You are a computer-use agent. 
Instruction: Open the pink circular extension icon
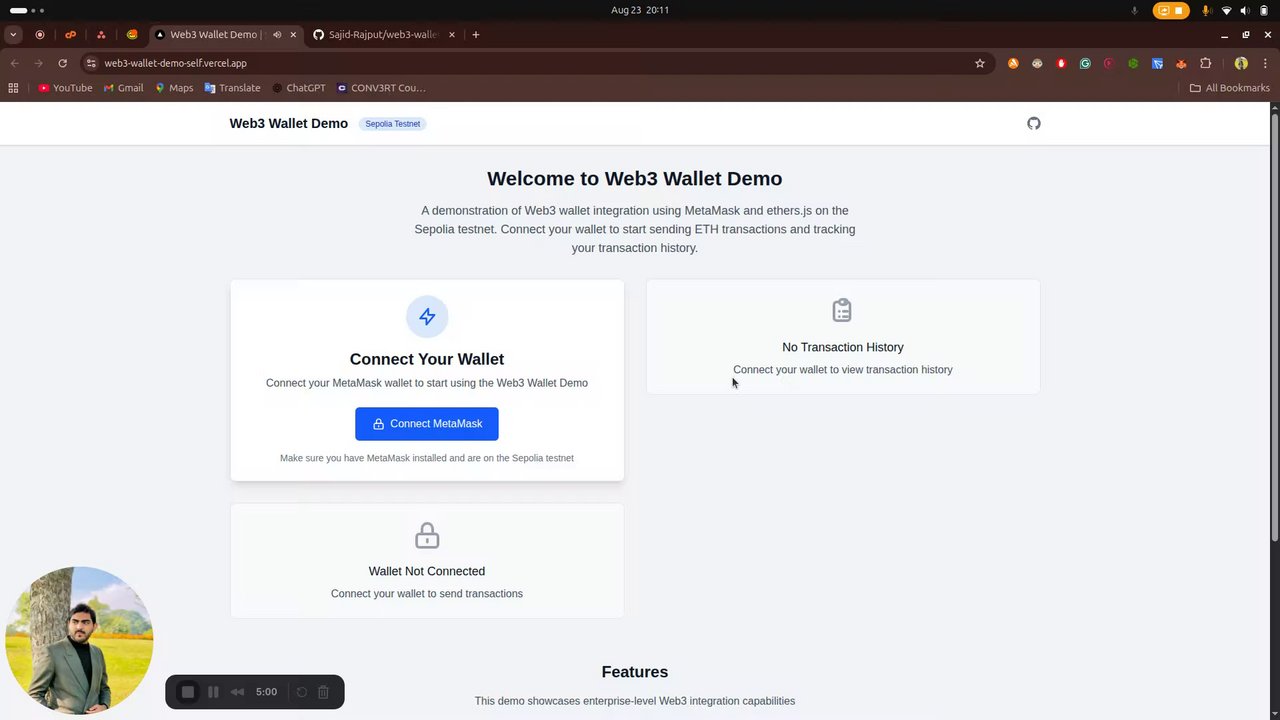1109,63
